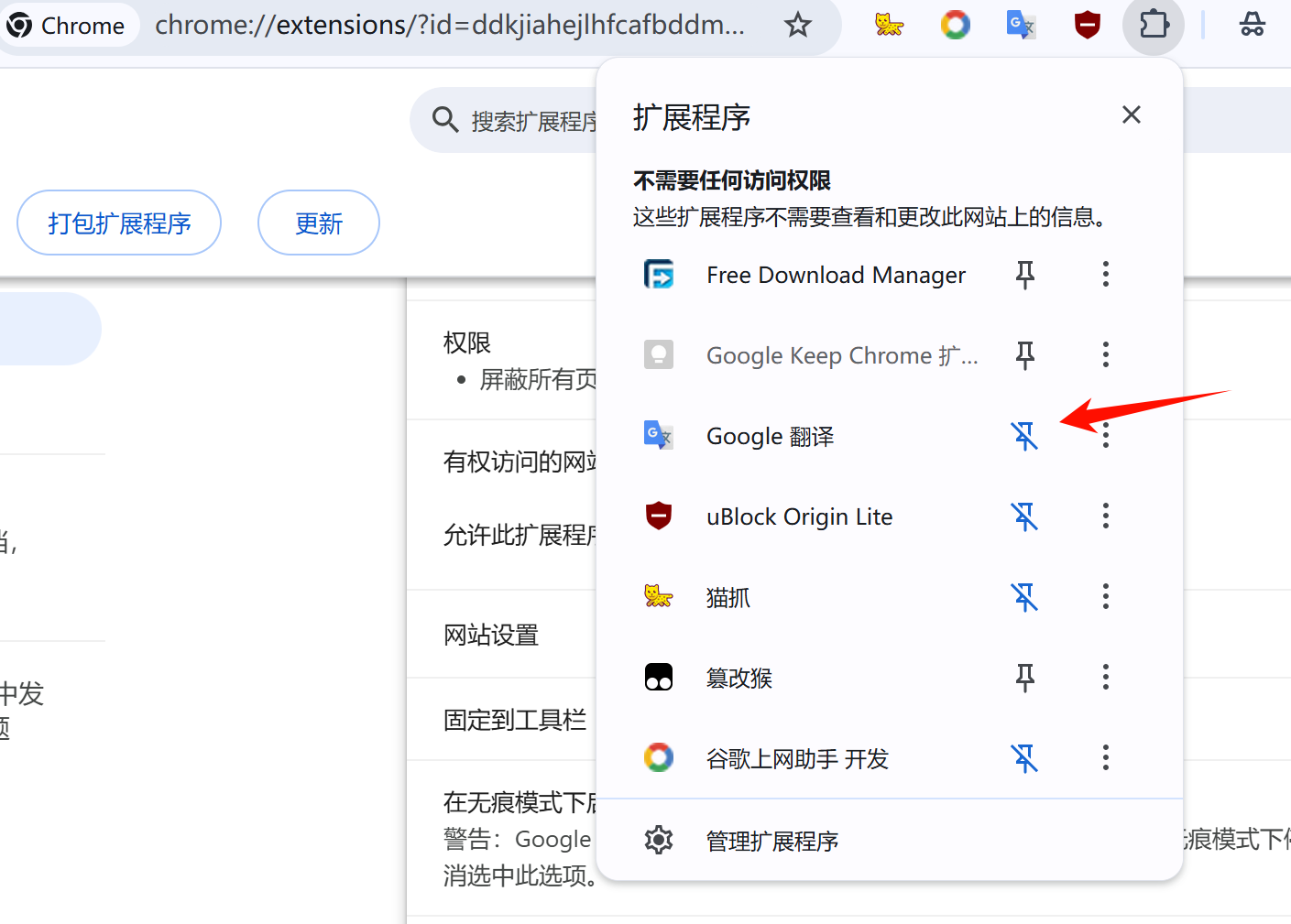
Task: Open more options for Free Download Manager
Action: pyautogui.click(x=1106, y=274)
